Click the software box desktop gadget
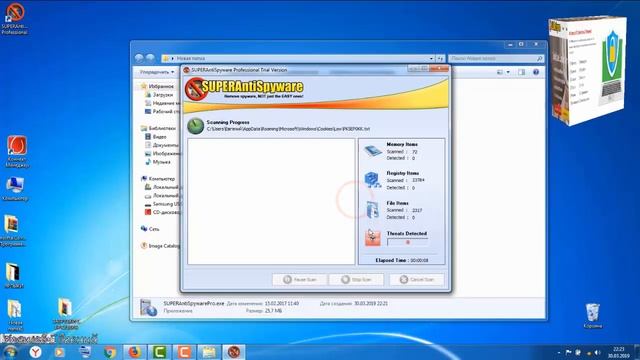The height and width of the screenshot is (360, 640). click(x=587, y=70)
